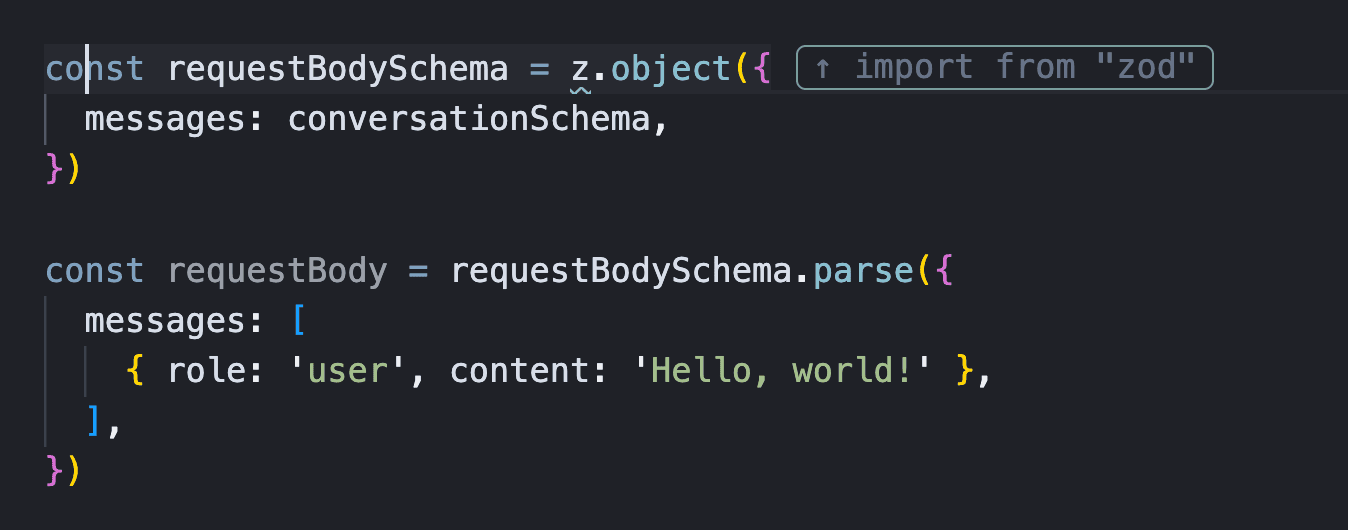Click the underlined z identifier

point(580,69)
